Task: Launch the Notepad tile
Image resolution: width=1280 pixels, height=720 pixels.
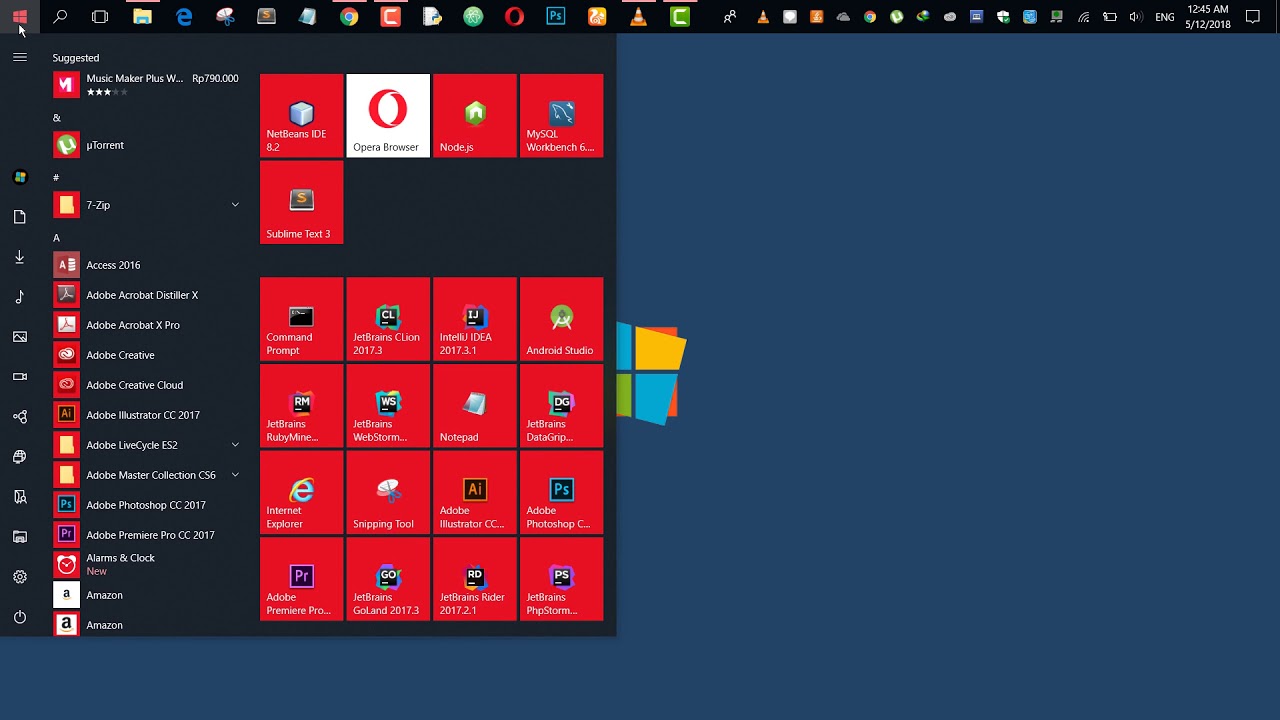Action: 475,406
